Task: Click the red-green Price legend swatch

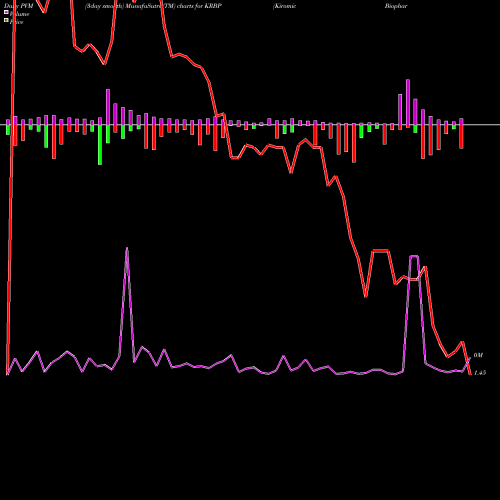Action: coord(6,21)
